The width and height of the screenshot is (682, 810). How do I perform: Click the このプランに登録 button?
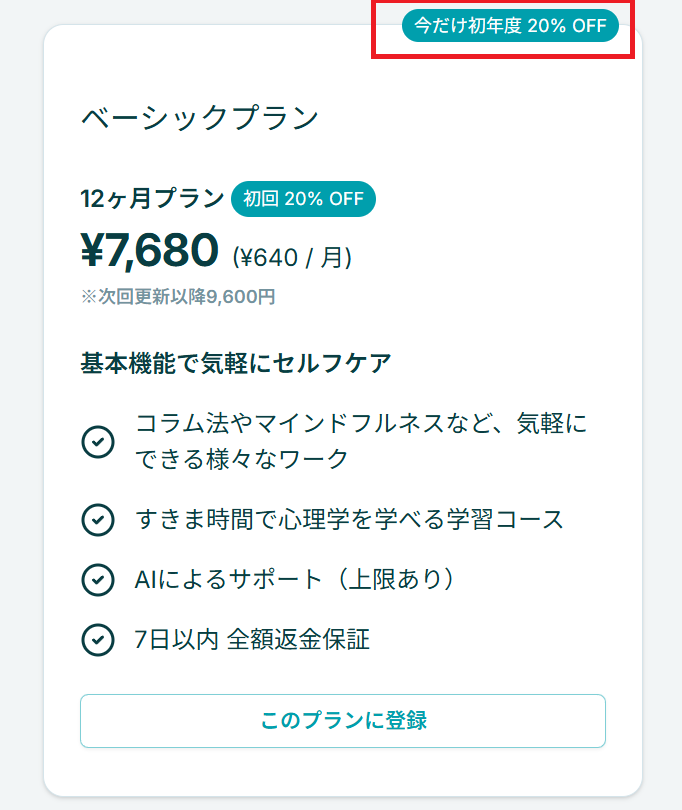point(343,721)
